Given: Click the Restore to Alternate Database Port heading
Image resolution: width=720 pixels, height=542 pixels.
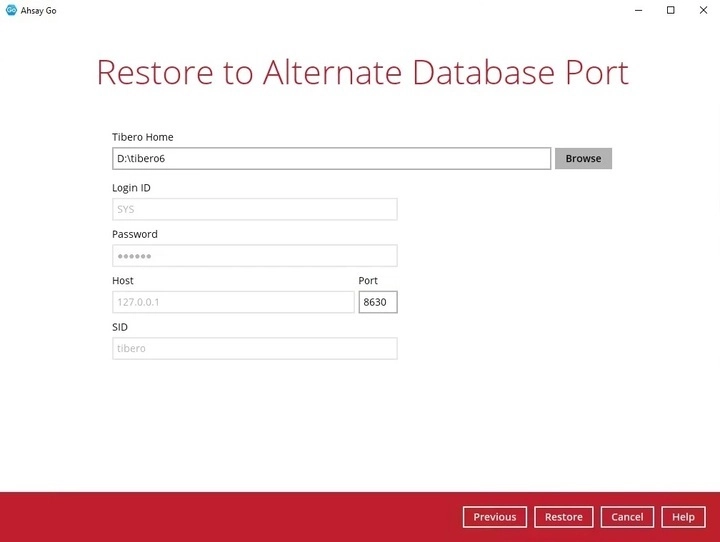Looking at the screenshot, I should [x=362, y=73].
